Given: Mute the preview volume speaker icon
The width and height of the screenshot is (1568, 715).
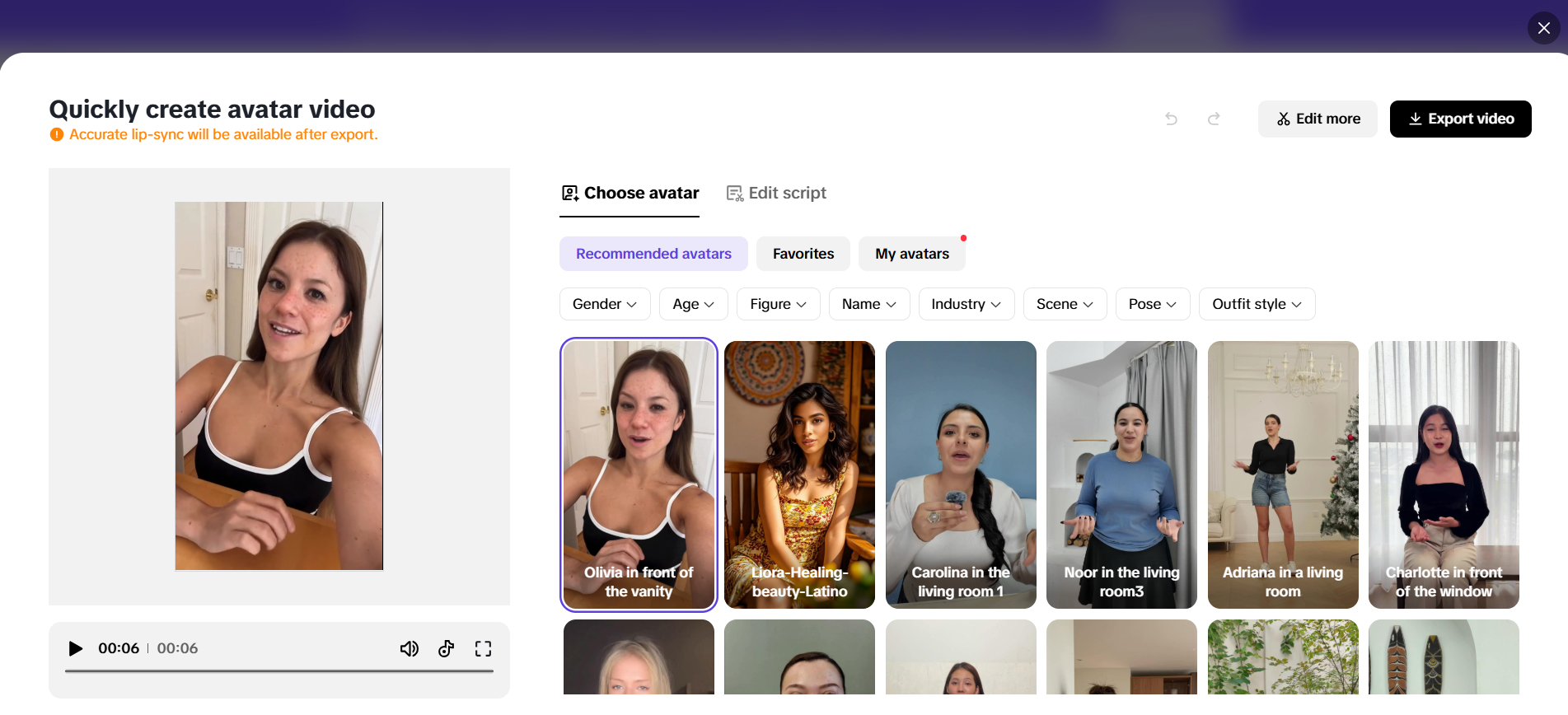Looking at the screenshot, I should [409, 648].
